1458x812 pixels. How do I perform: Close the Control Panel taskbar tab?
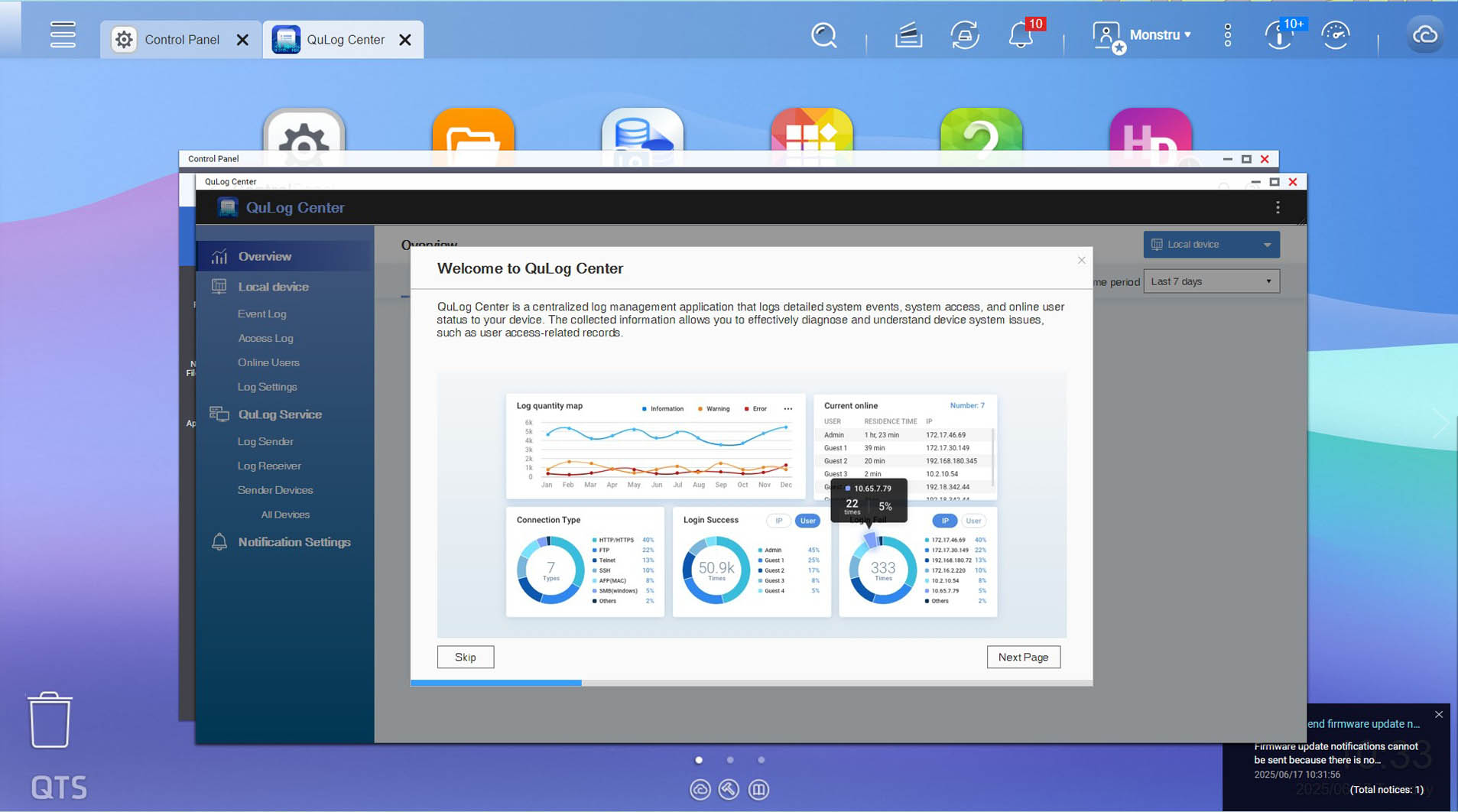click(x=242, y=40)
